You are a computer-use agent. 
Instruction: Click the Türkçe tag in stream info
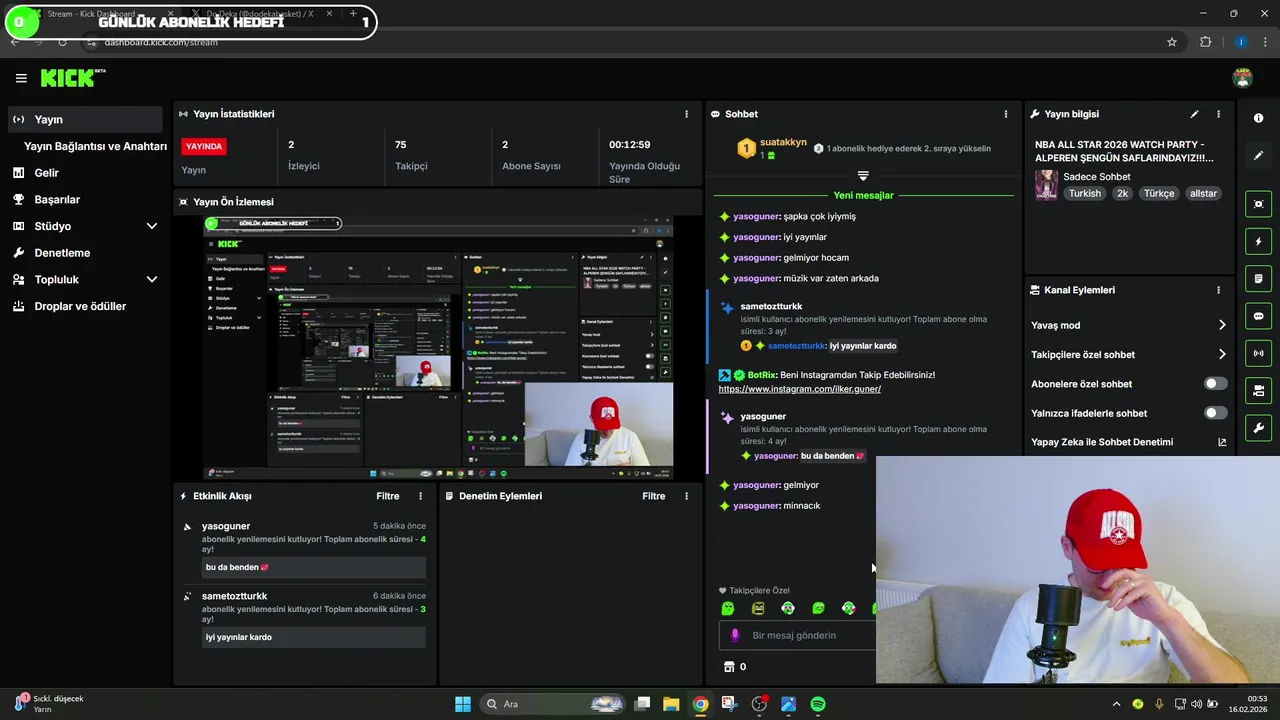pyautogui.click(x=1159, y=194)
